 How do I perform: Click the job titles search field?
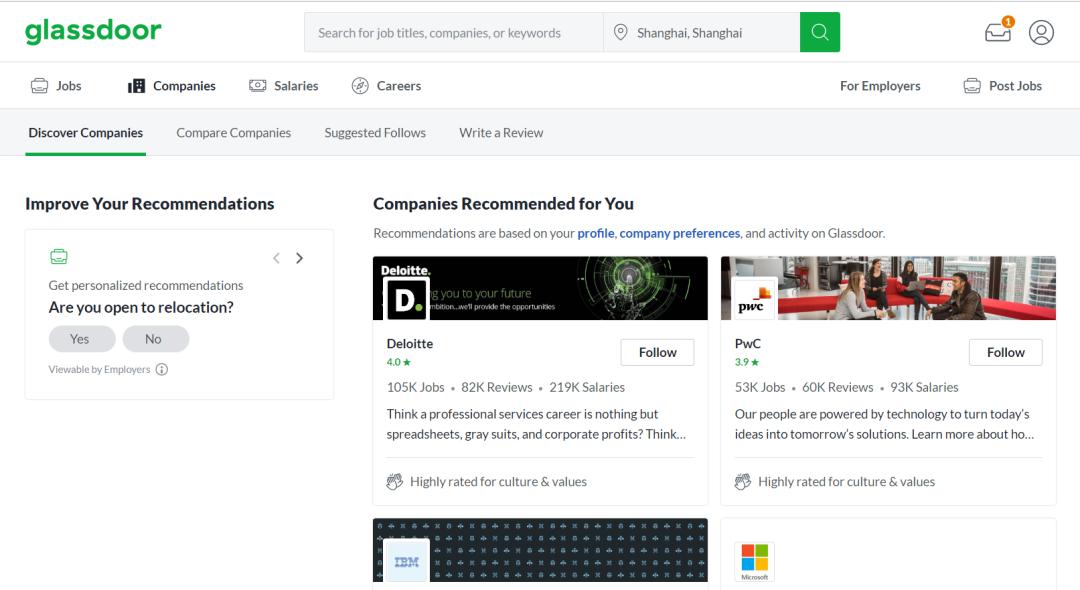click(454, 33)
